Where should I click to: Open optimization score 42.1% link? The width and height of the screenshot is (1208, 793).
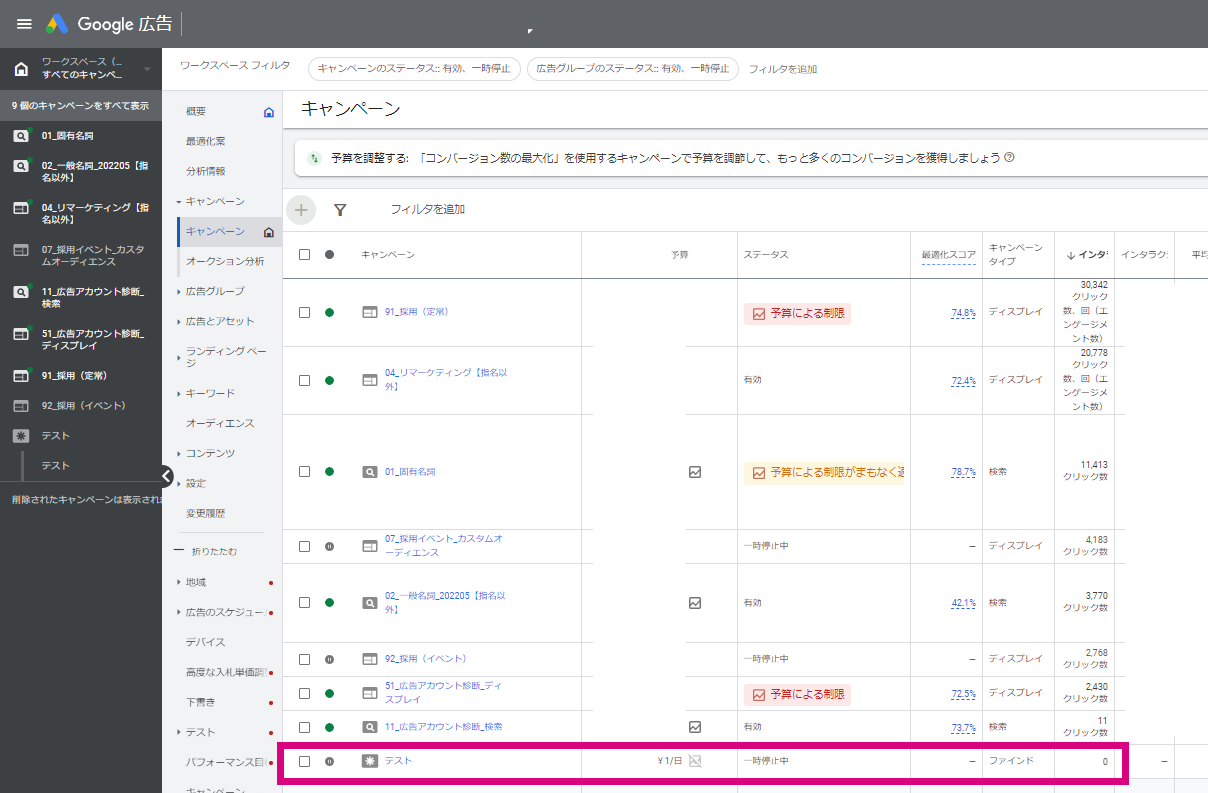(x=963, y=603)
